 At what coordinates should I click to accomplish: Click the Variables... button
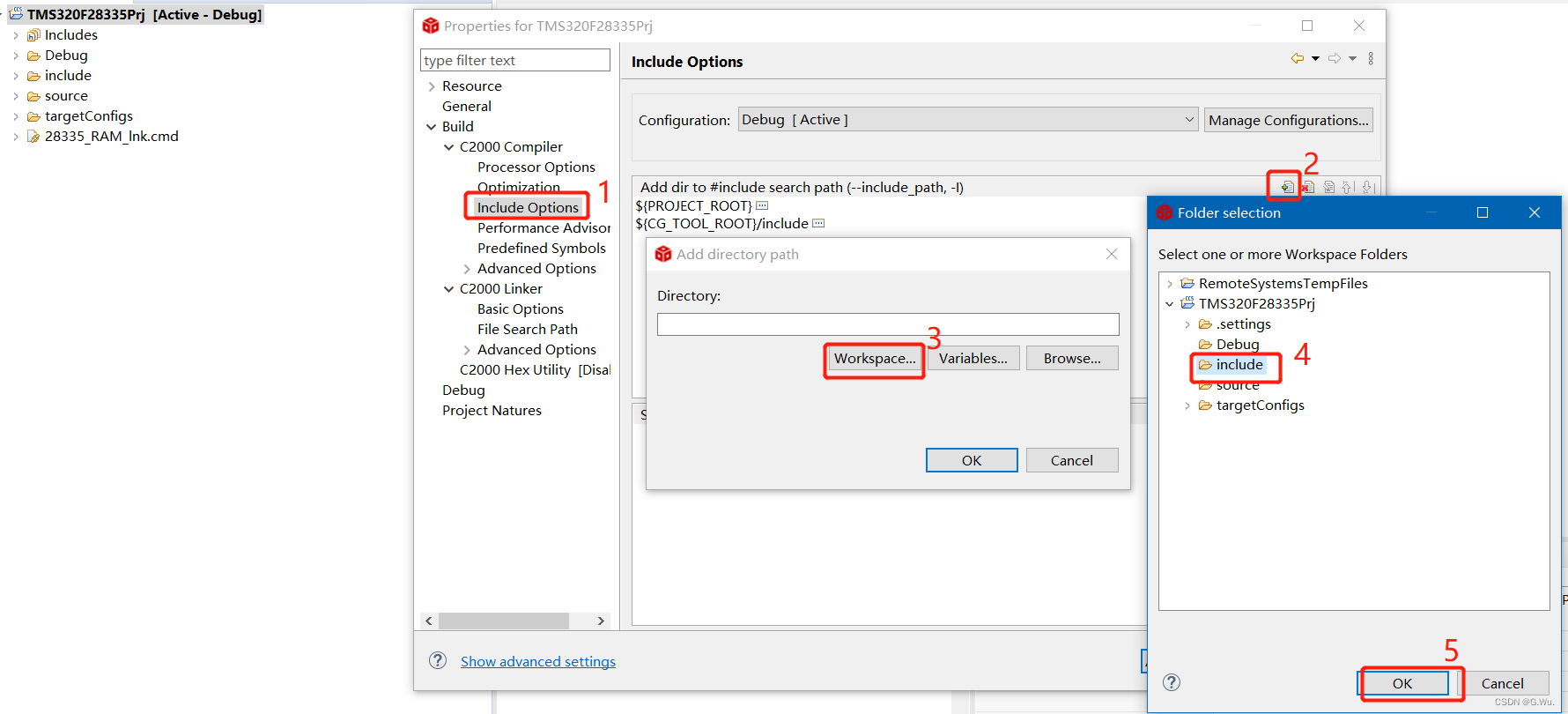(973, 358)
